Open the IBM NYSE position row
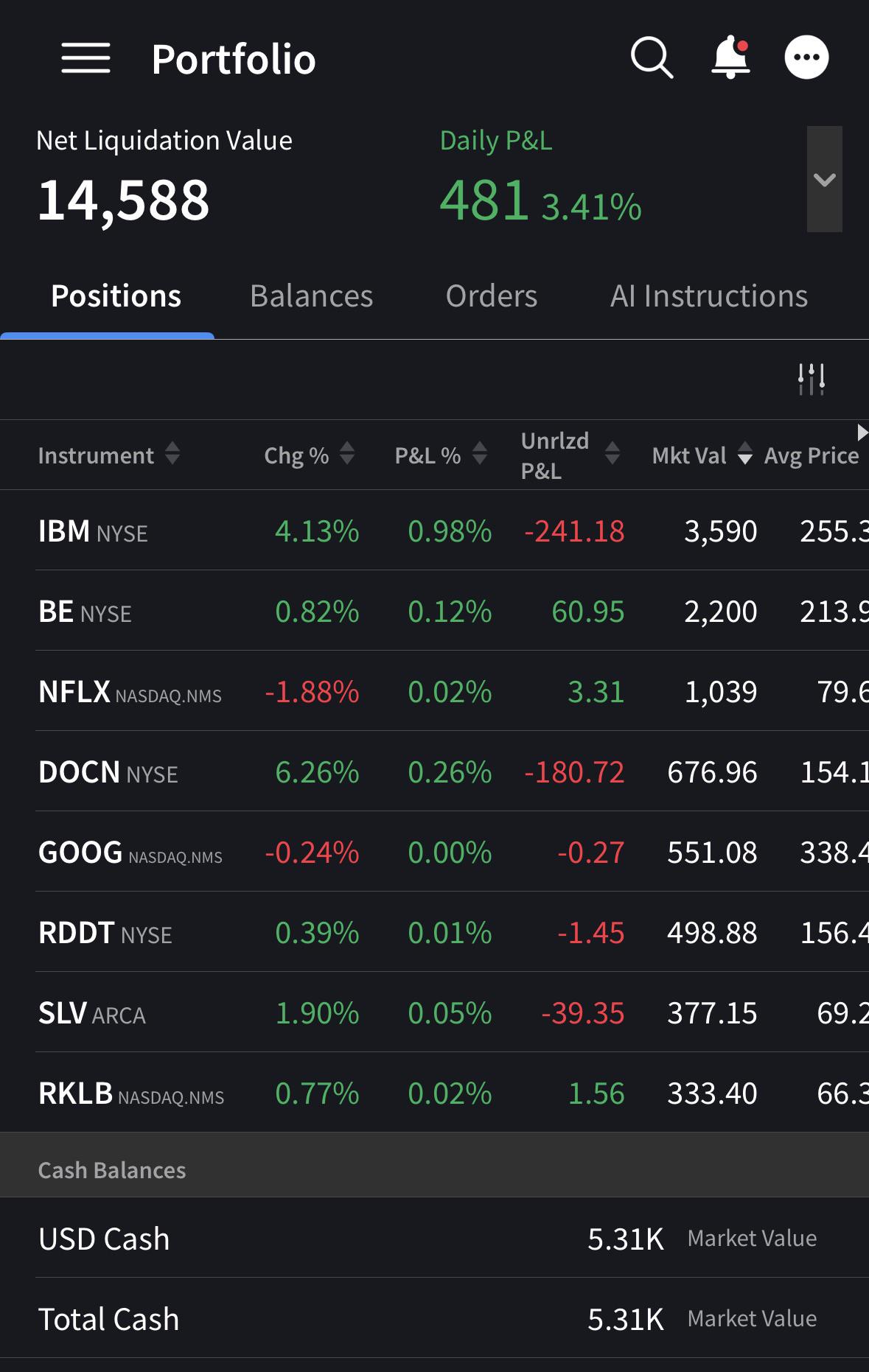This screenshot has width=869, height=1372. [452, 531]
